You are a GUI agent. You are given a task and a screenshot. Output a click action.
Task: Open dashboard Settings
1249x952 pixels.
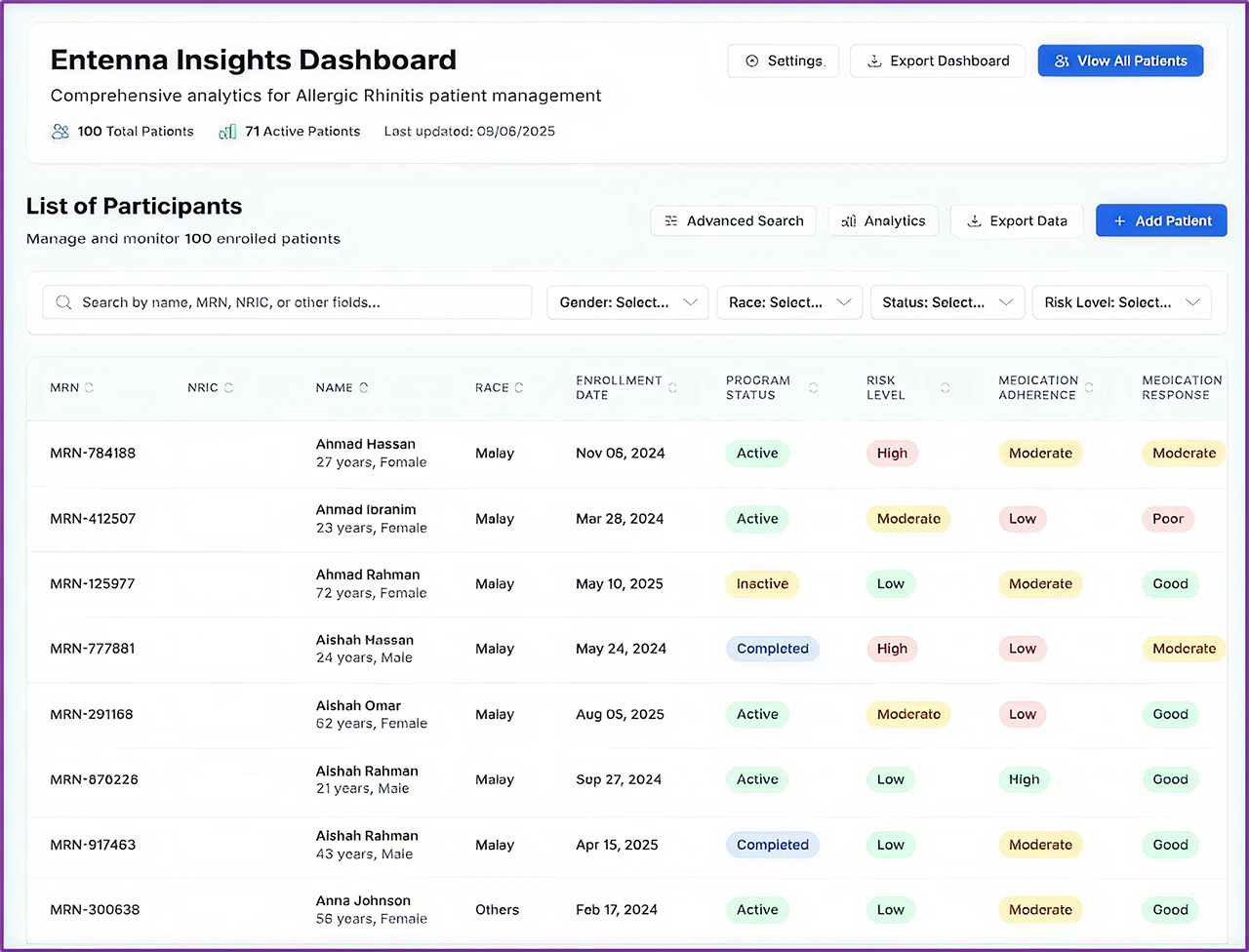[x=783, y=60]
